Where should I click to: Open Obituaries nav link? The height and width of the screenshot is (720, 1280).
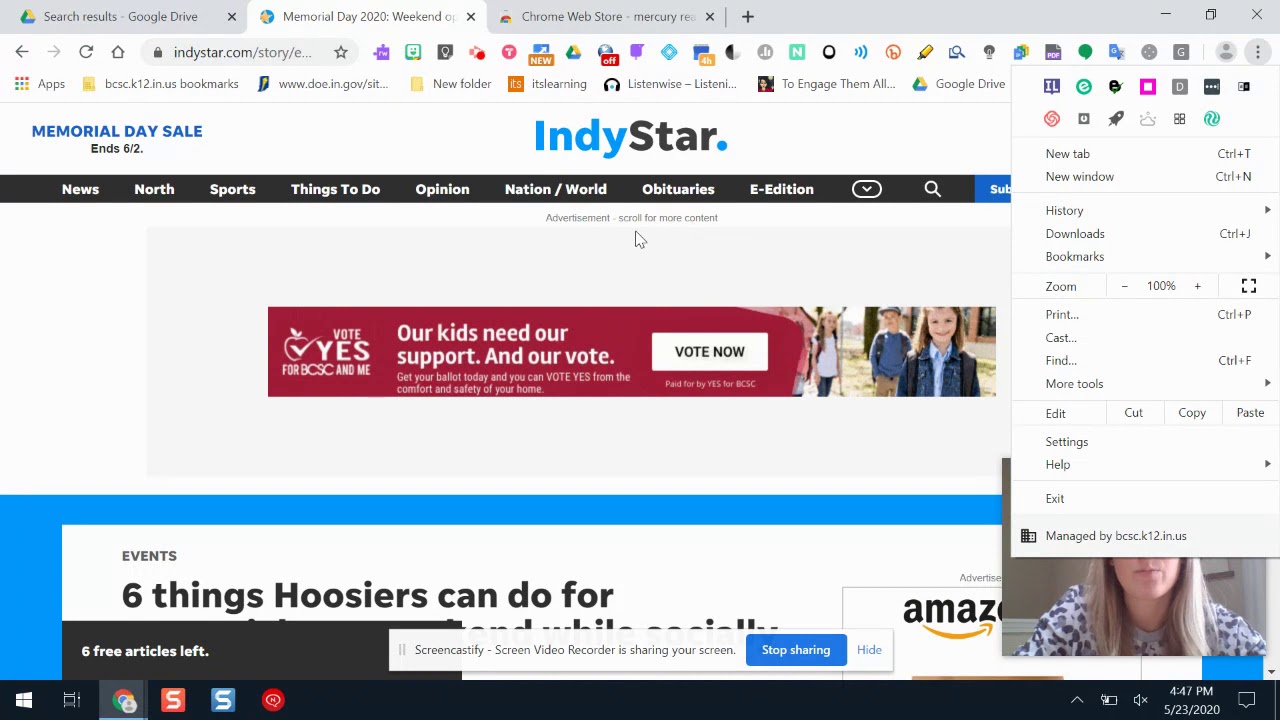coord(678,189)
